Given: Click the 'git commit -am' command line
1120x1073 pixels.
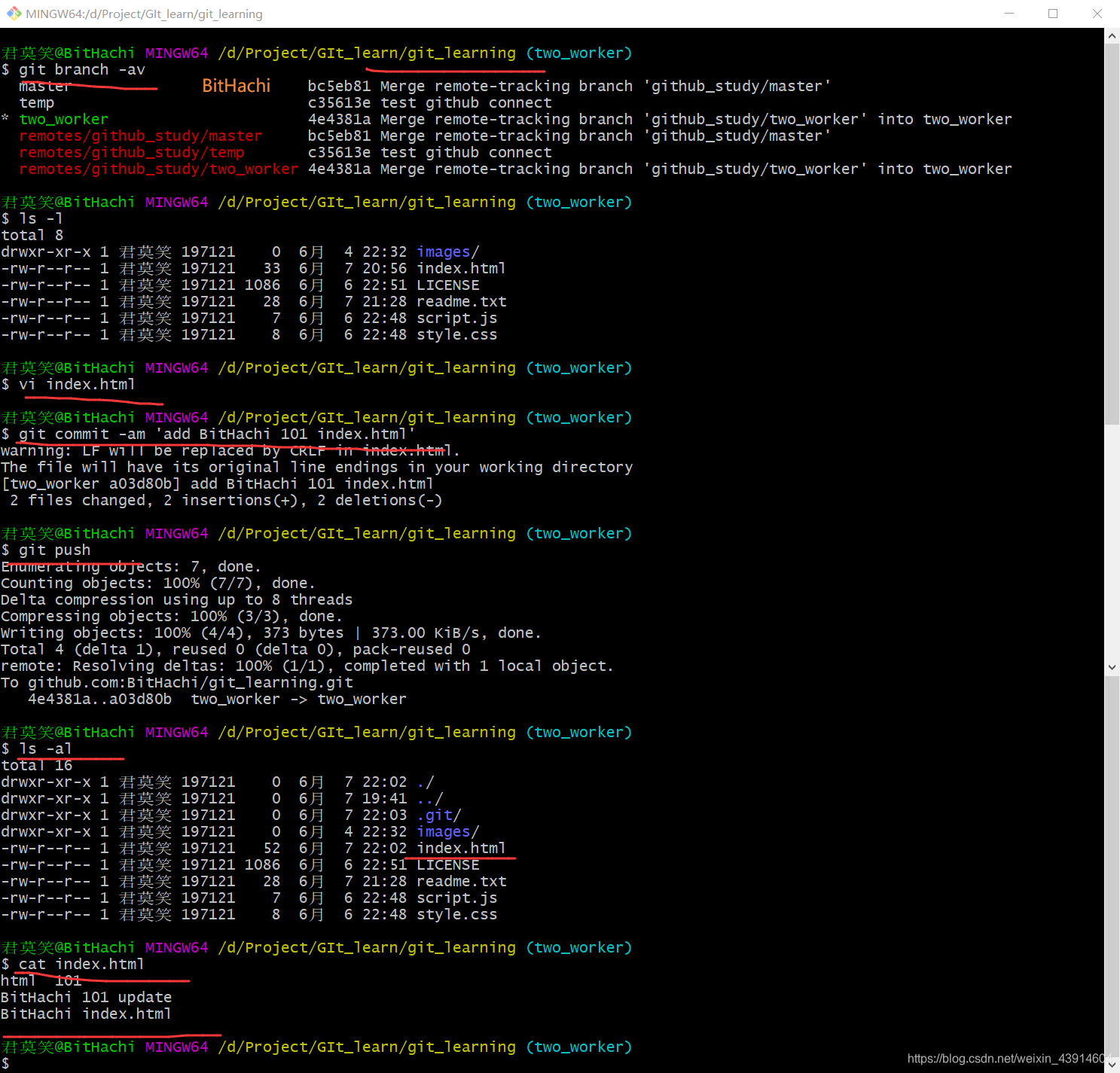Looking at the screenshot, I should [217, 434].
